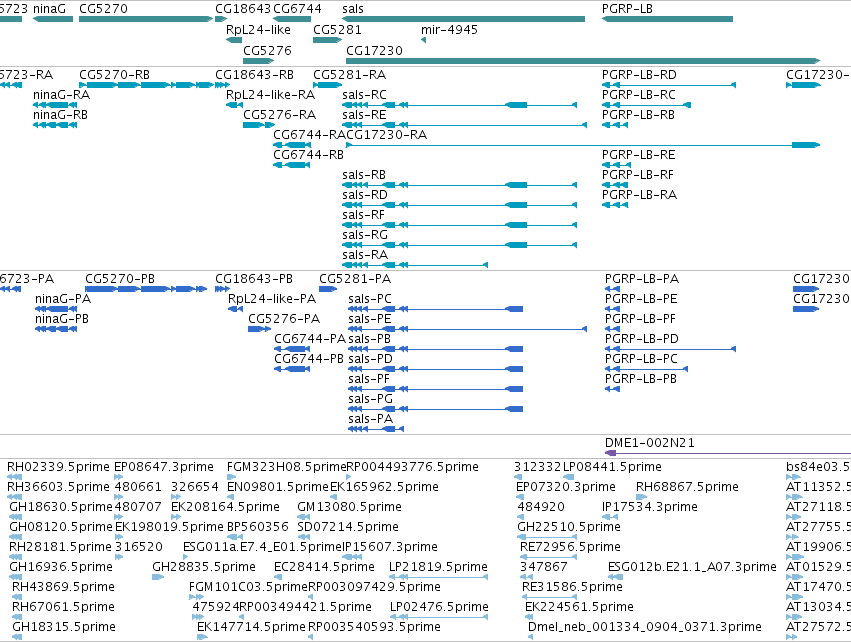Image resolution: width=851 pixels, height=642 pixels.
Task: Select the PGRP-LB-PE protein label
Action: [641, 298]
